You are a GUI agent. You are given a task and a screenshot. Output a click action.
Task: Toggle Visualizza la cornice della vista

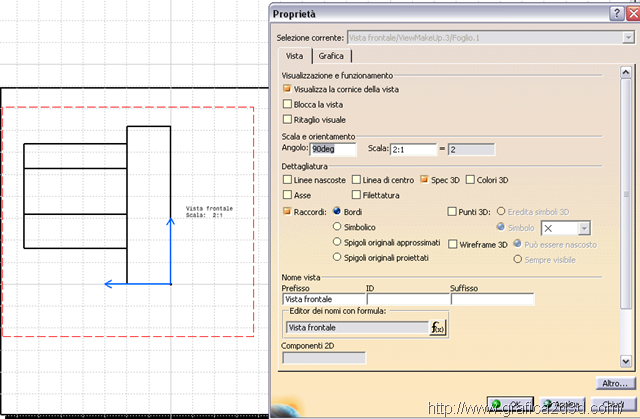[x=288, y=88]
